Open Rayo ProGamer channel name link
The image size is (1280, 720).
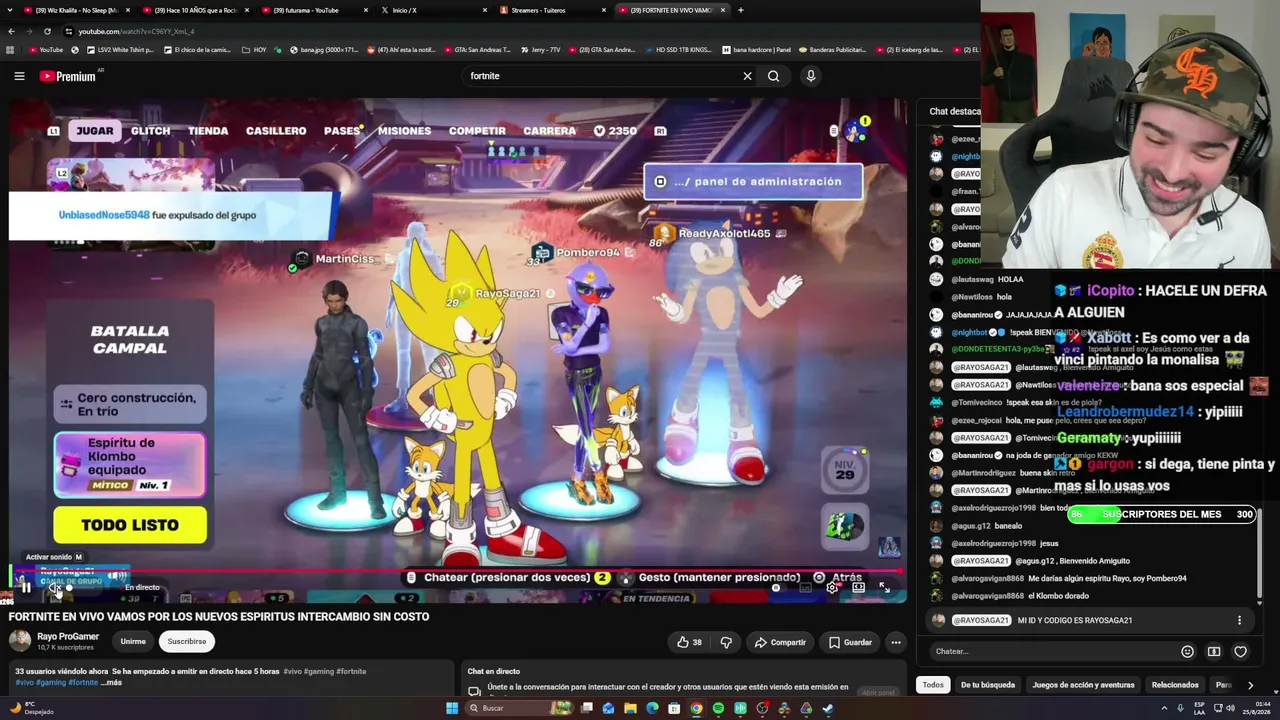(68, 637)
